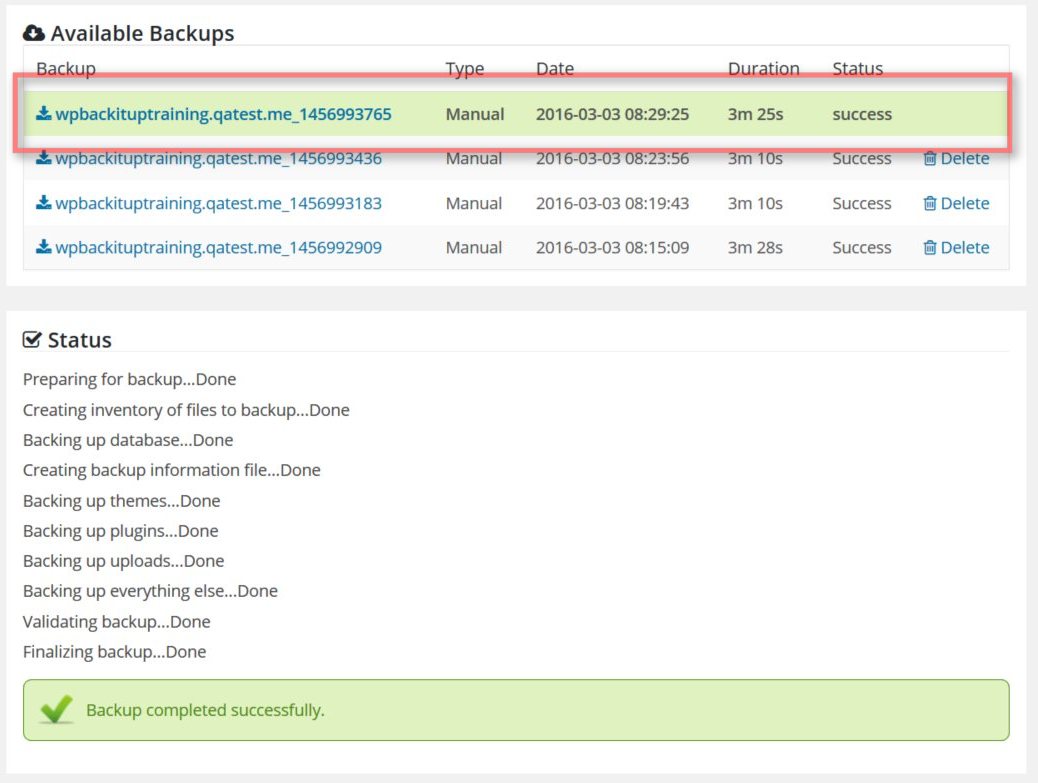Click the Available Backups heading text
Viewport: 1038px width, 783px height.
tap(142, 33)
